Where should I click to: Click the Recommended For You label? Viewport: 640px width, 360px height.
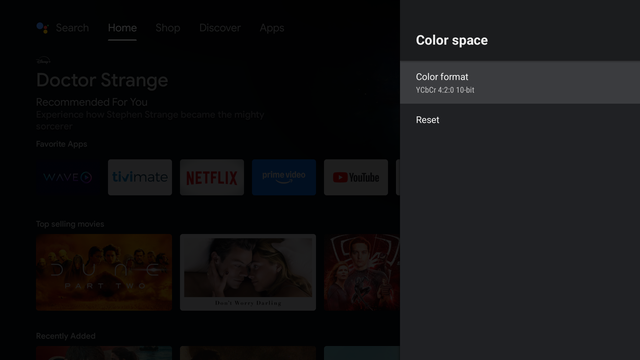92,102
